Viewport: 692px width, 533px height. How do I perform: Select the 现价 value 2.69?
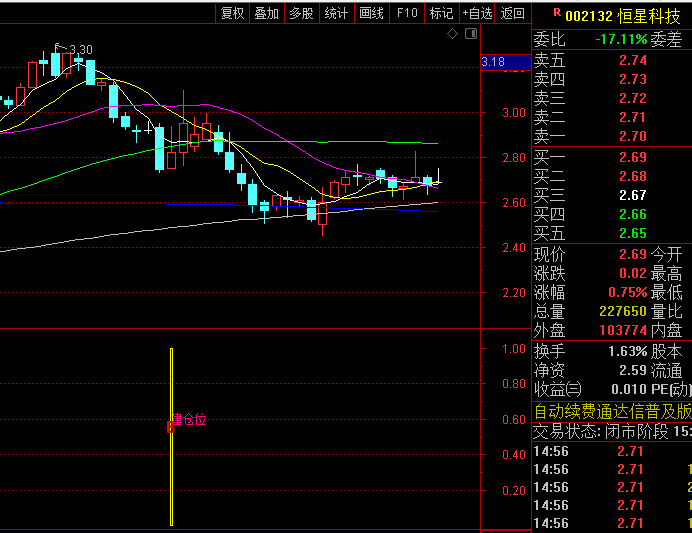[632, 254]
